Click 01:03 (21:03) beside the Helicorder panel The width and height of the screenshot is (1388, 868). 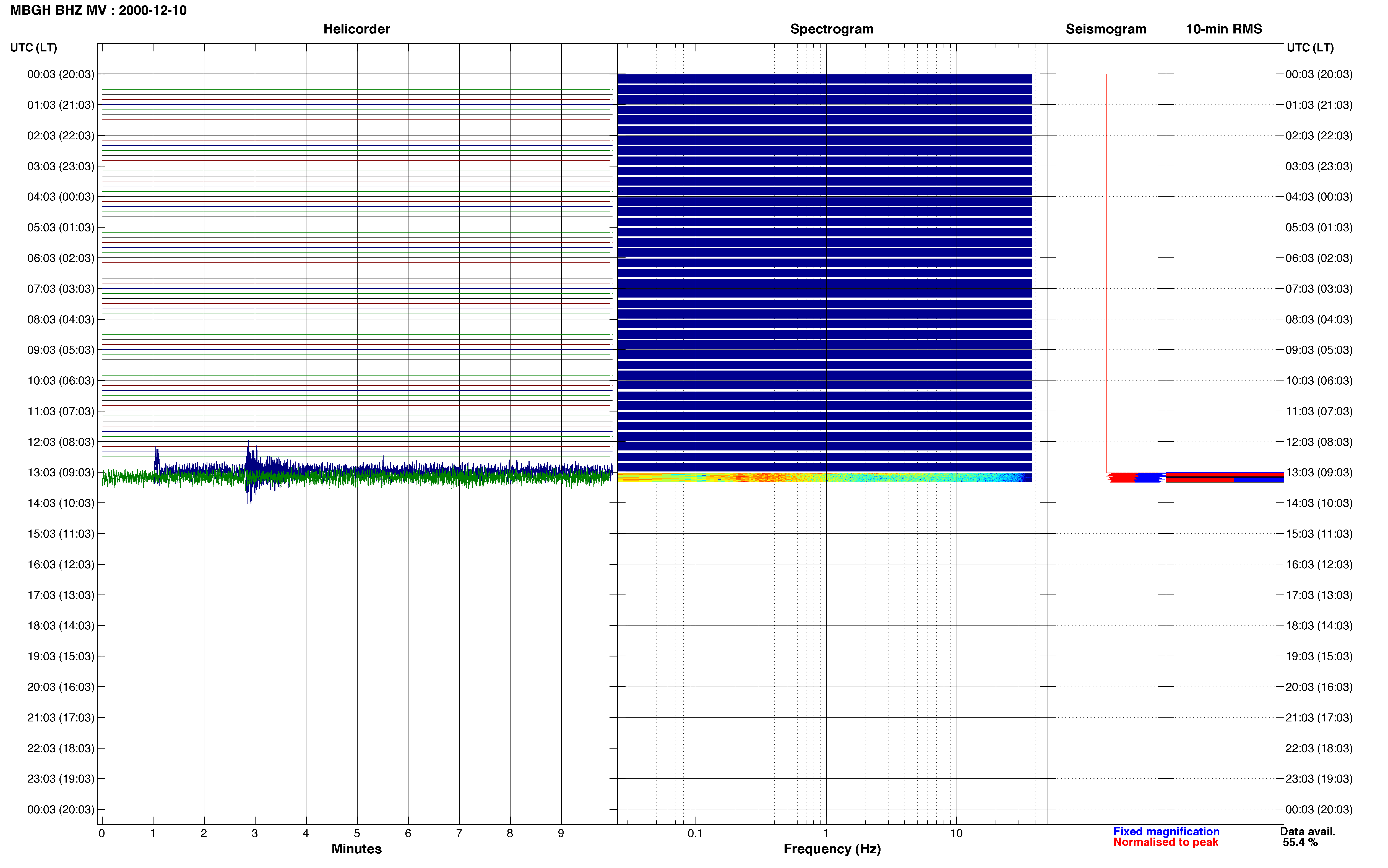pyautogui.click(x=60, y=105)
